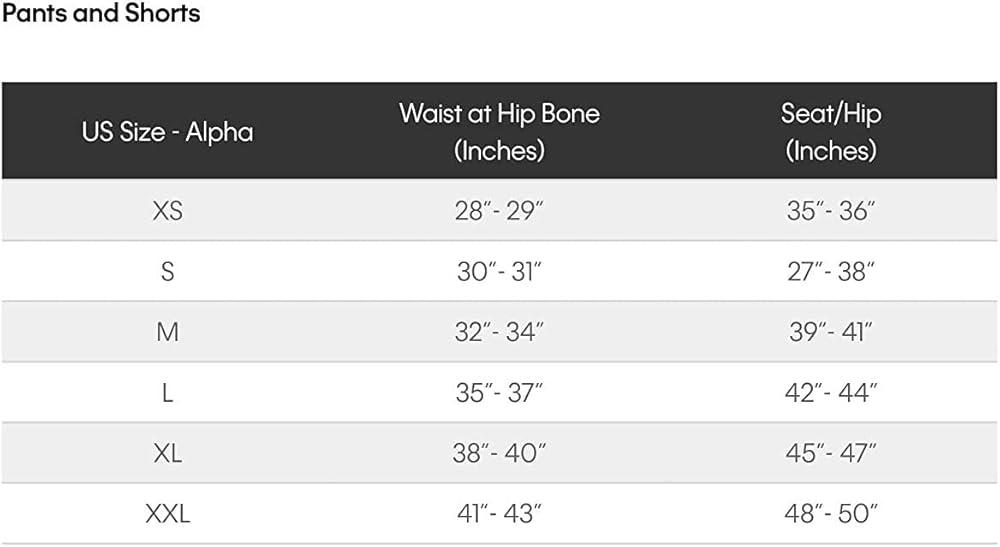Select the XL size cell

coord(167,454)
